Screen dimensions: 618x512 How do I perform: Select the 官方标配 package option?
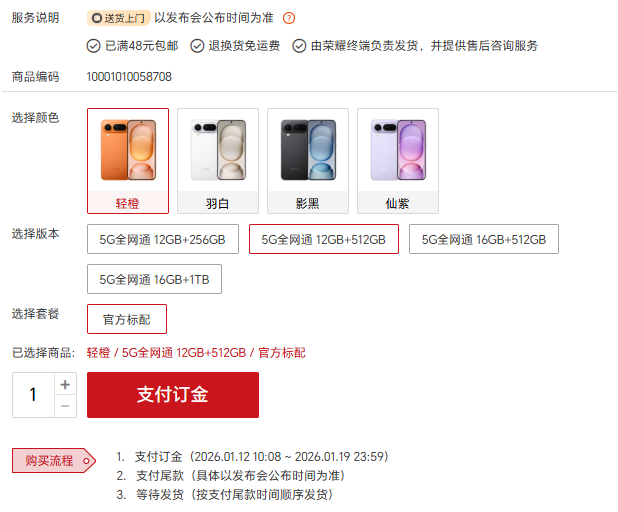click(x=127, y=319)
